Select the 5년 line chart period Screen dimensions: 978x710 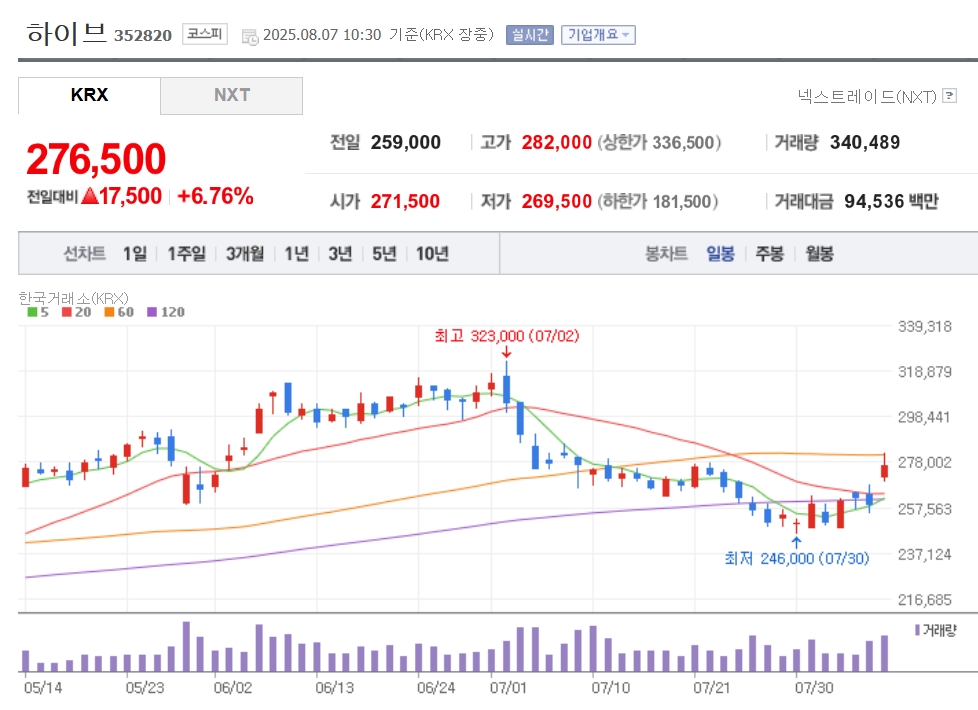point(384,253)
